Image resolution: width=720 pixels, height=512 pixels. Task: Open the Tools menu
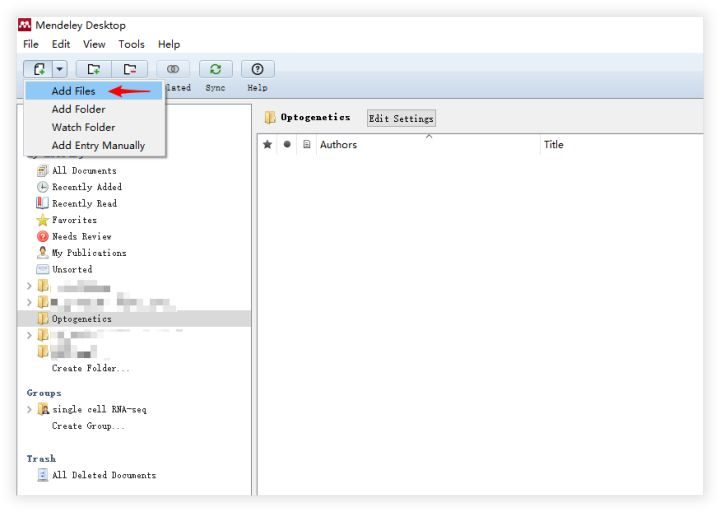[x=131, y=44]
